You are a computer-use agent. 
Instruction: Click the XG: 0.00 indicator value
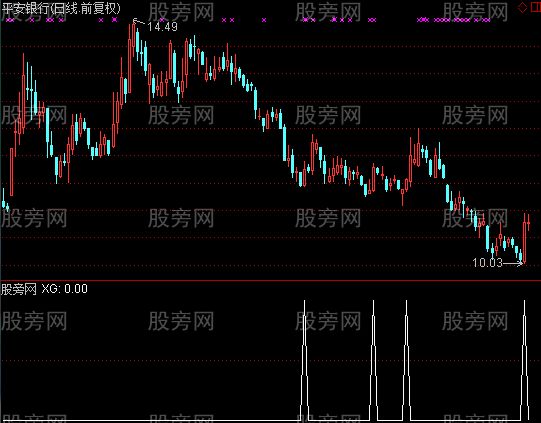tap(65, 289)
